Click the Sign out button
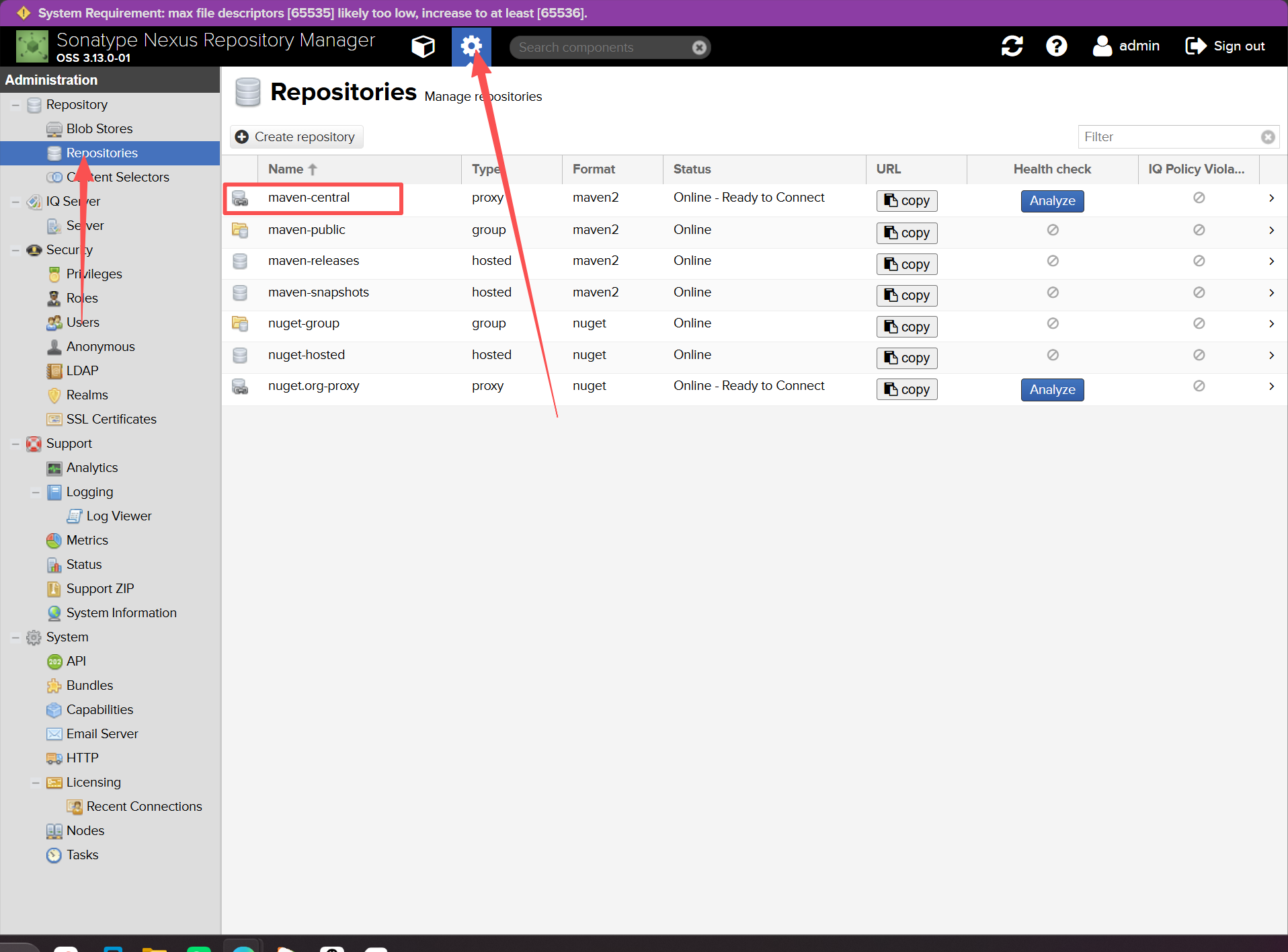This screenshot has width=1288, height=952. tap(1225, 46)
